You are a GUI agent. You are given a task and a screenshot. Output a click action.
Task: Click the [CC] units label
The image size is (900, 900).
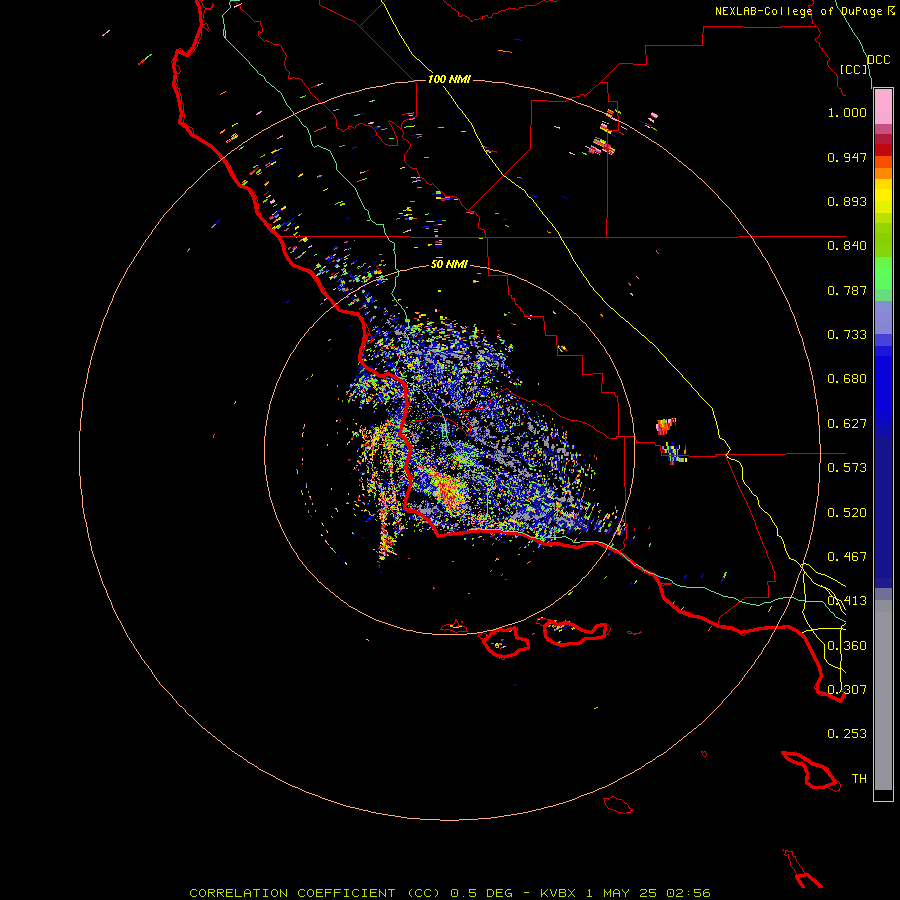tap(854, 69)
